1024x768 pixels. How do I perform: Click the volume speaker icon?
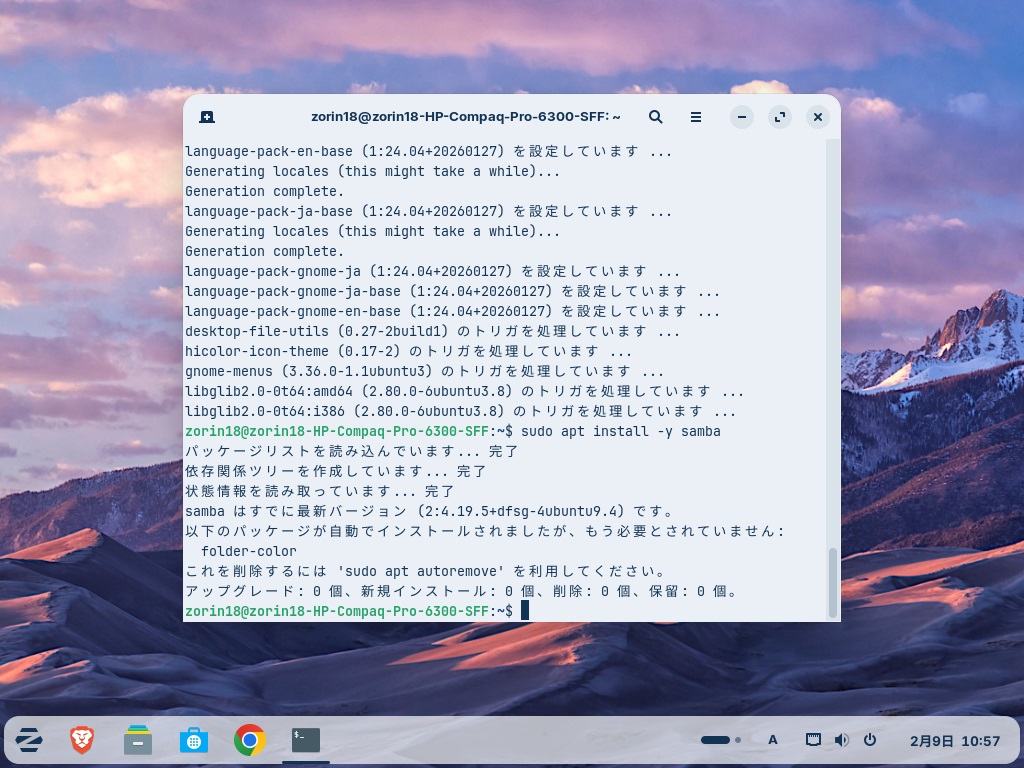click(841, 740)
